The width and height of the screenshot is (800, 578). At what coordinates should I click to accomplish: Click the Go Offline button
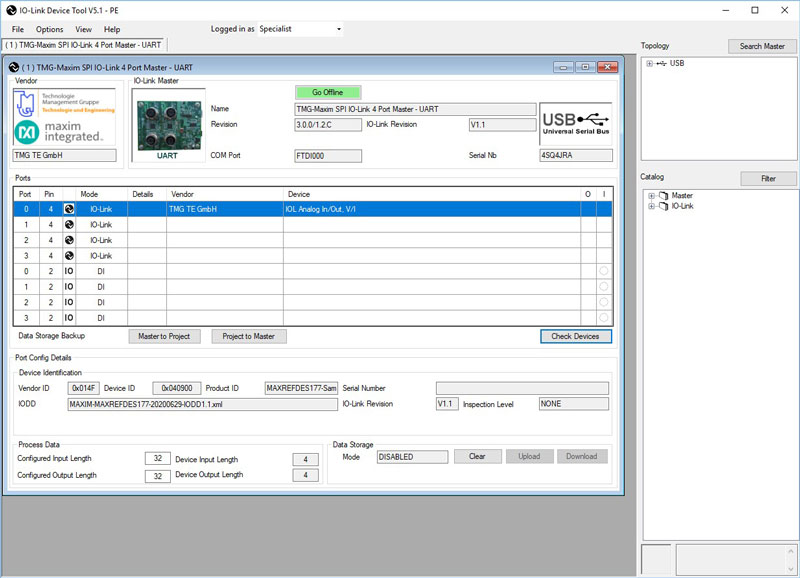[328, 92]
